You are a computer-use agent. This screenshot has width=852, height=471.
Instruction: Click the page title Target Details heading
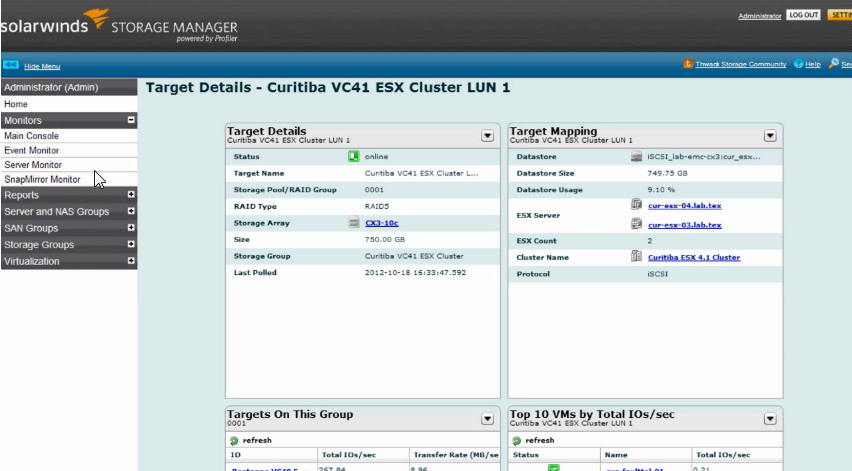[328, 87]
